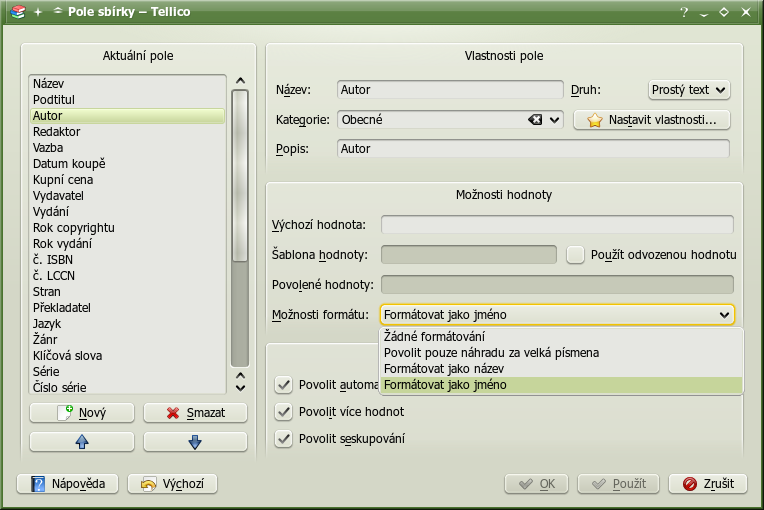Screen dimensions: 764x510
Task: Select Autor in the field list
Action: [x=127, y=116]
